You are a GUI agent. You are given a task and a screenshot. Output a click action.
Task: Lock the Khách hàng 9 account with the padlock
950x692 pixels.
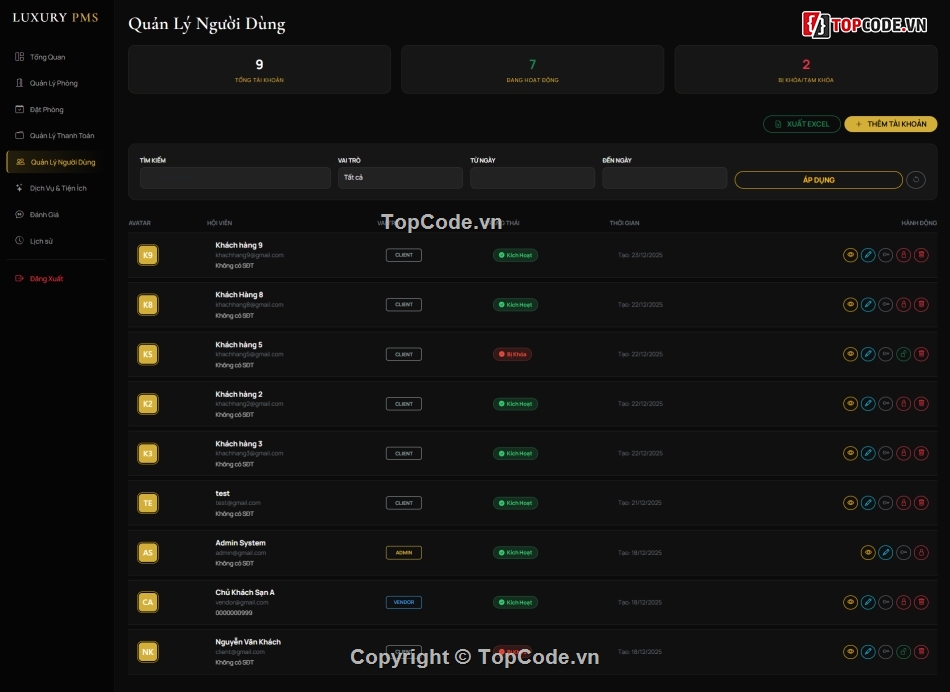904,255
